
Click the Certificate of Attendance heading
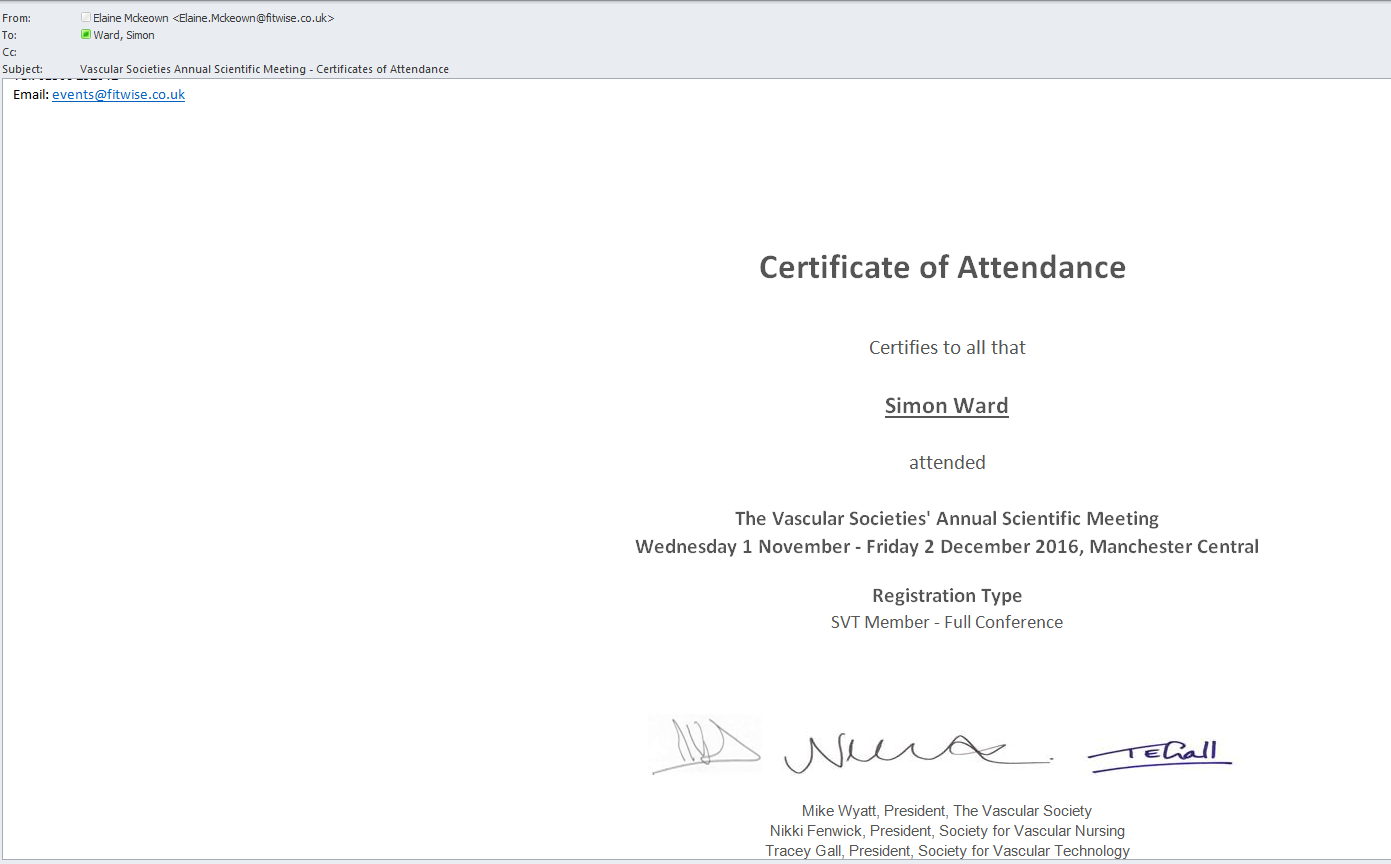[942, 267]
